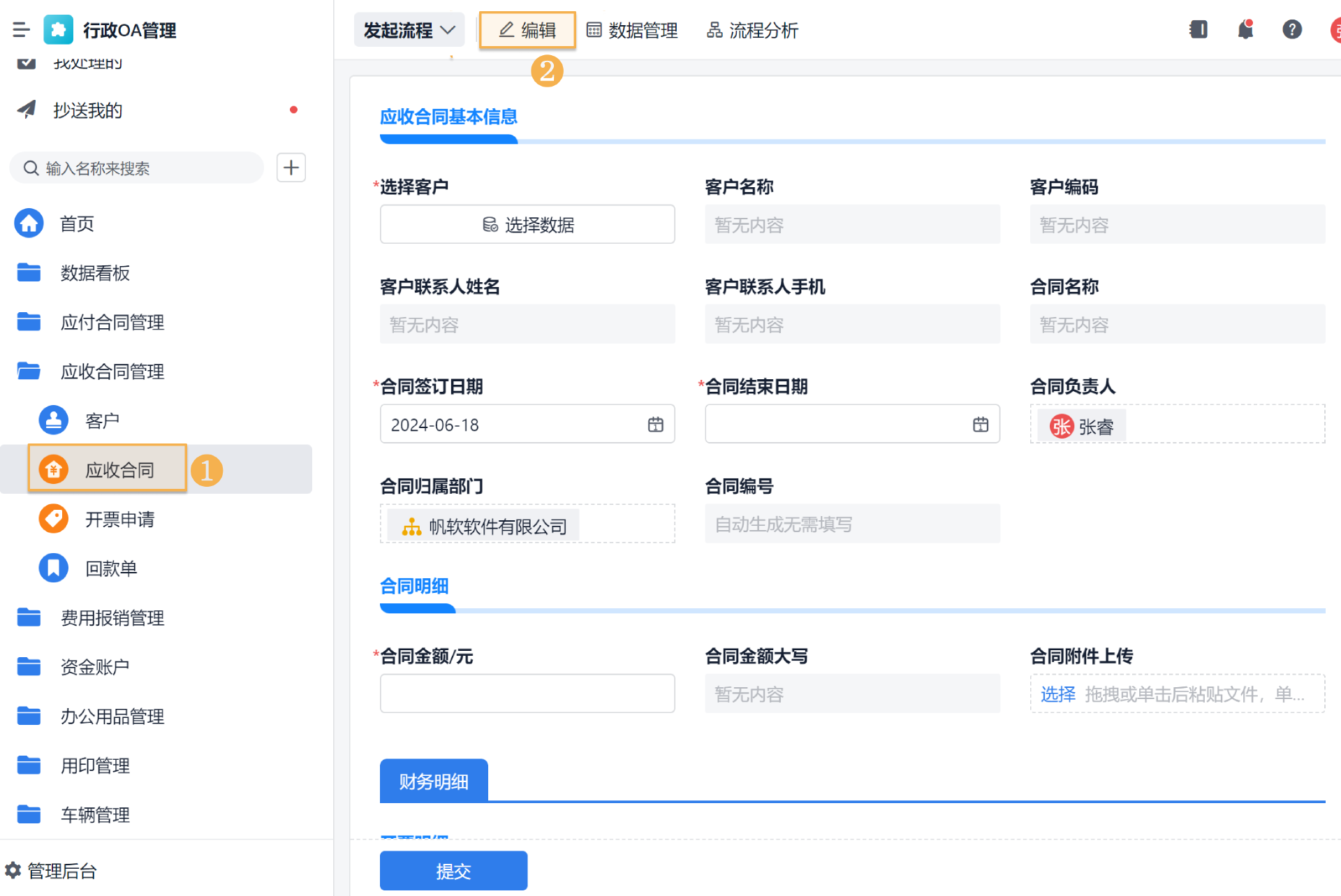Expand the 费用报销管理 folder
Image resolution: width=1341 pixels, height=896 pixels.
coord(112,617)
